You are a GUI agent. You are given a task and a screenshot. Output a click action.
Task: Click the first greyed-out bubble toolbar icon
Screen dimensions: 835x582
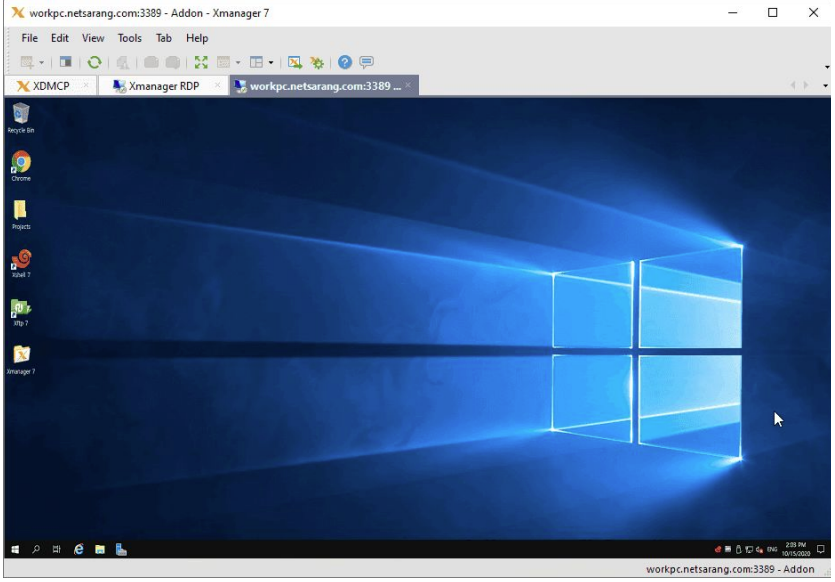pos(151,62)
